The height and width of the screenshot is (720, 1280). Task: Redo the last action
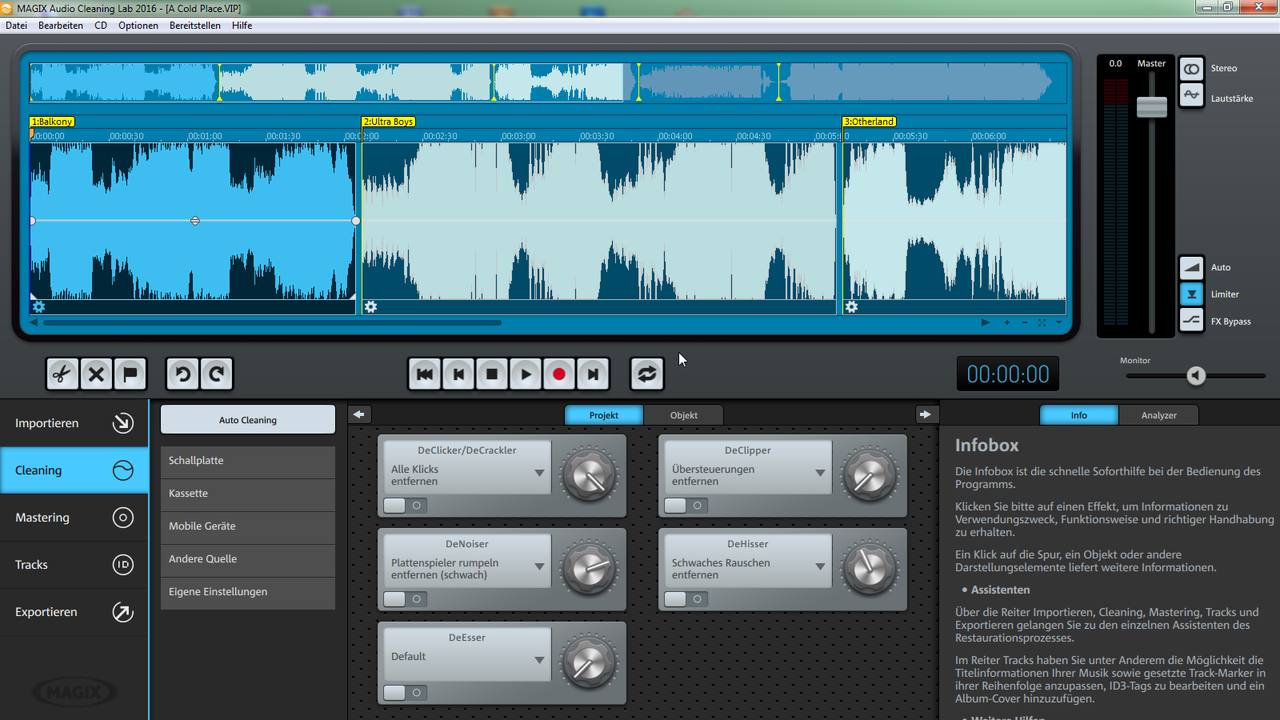(216, 374)
